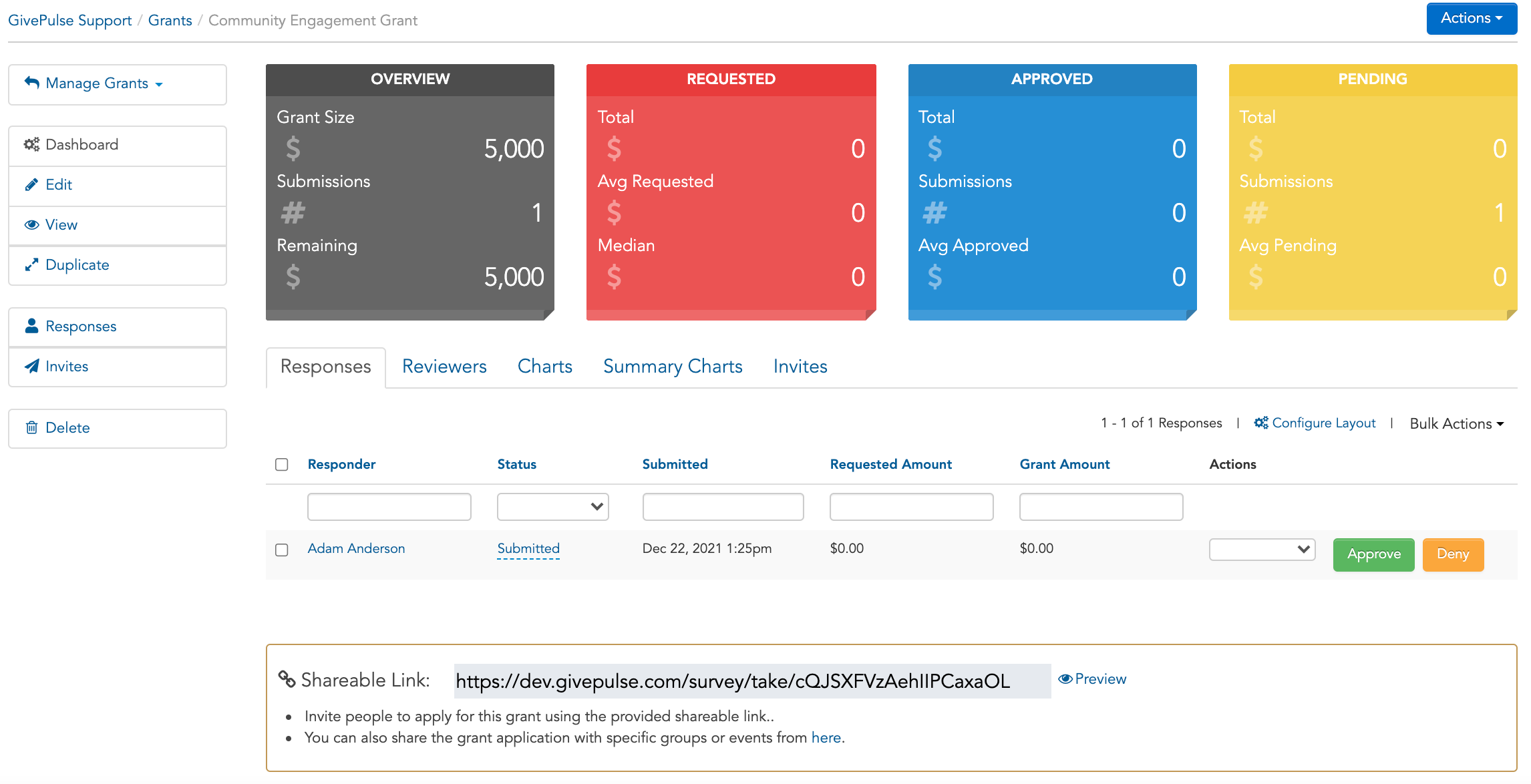Switch to the Invites tab
Viewport: 1531px width, 784px height.
pyautogui.click(x=800, y=367)
